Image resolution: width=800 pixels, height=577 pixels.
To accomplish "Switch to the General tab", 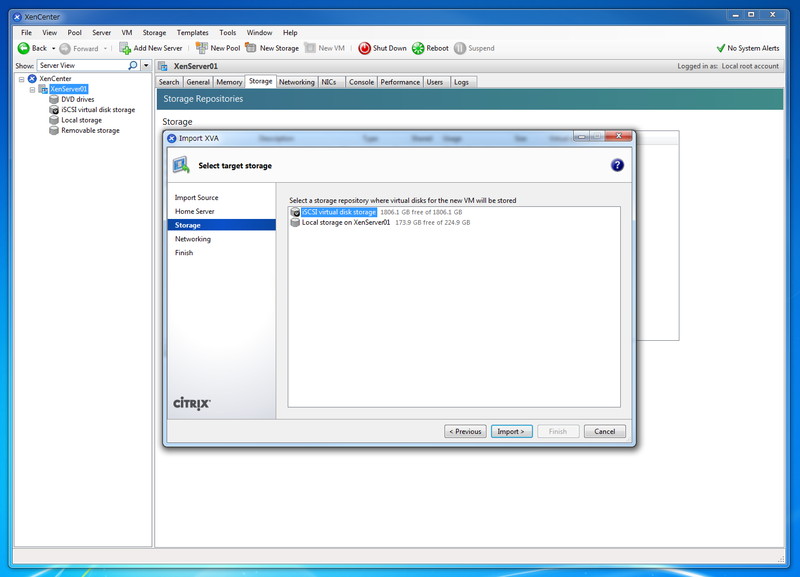I will click(x=198, y=82).
